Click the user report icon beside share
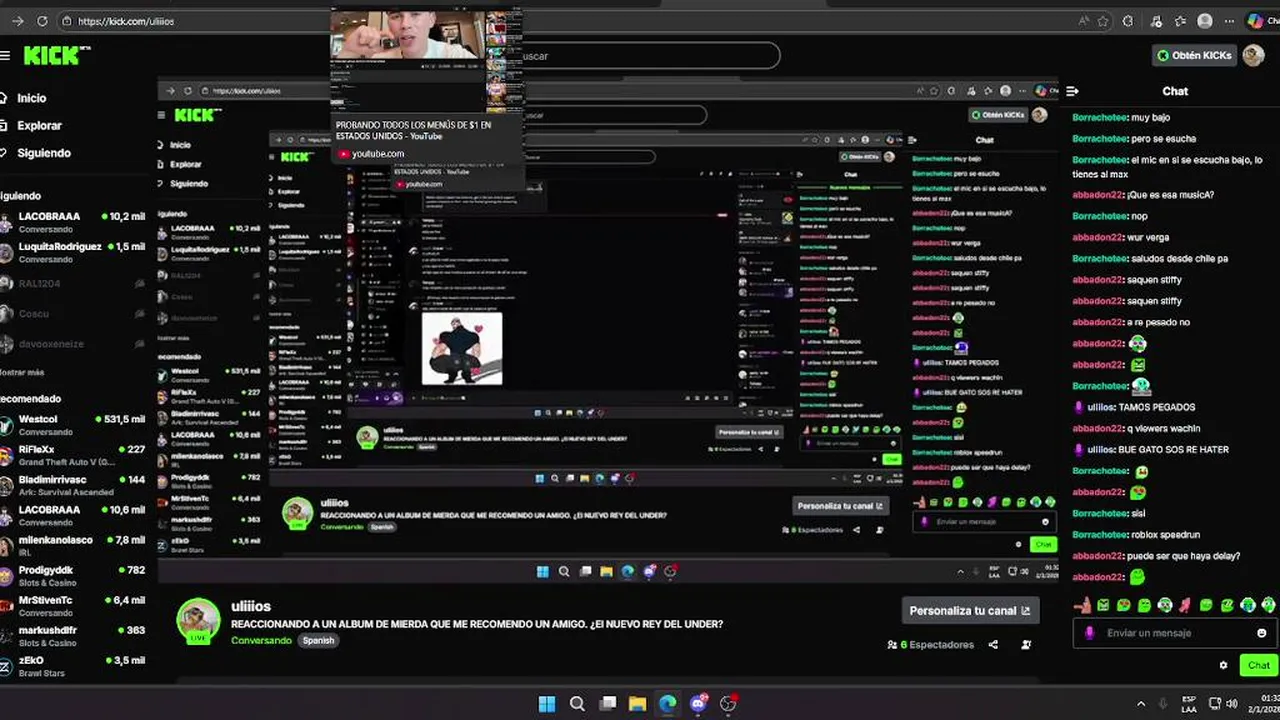 click(x=1026, y=645)
